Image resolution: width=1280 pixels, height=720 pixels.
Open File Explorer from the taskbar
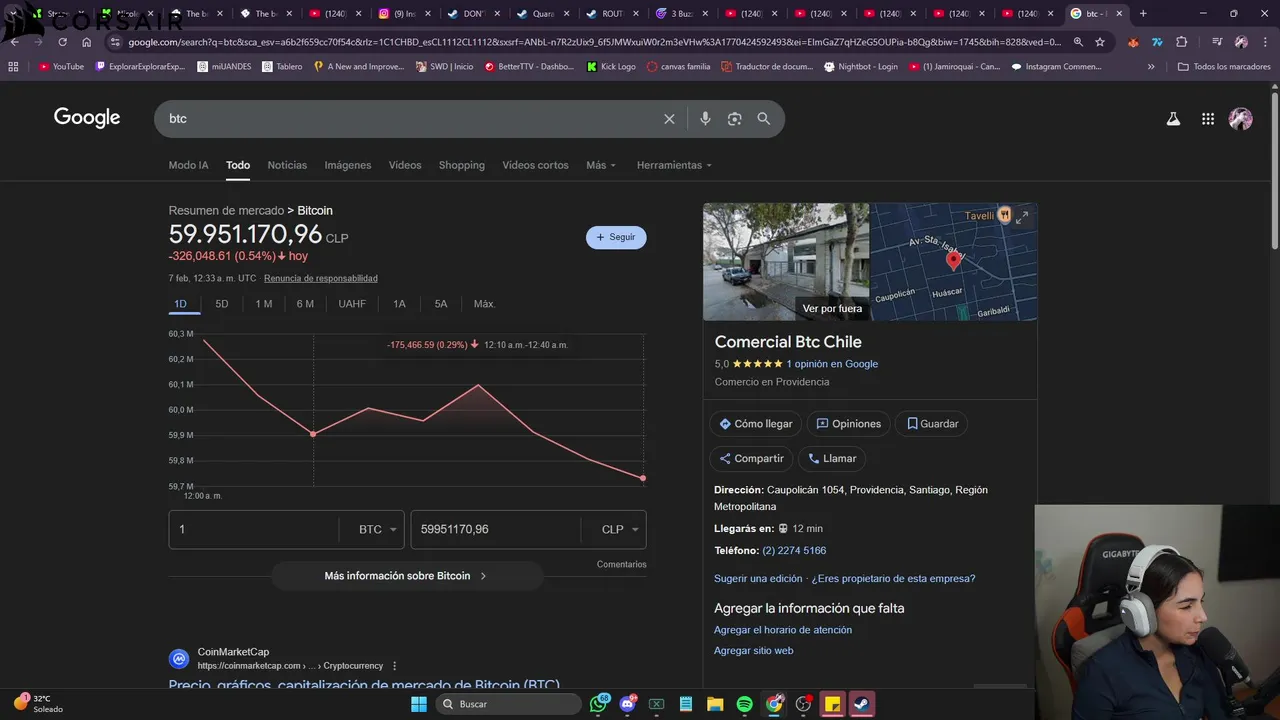pyautogui.click(x=715, y=704)
